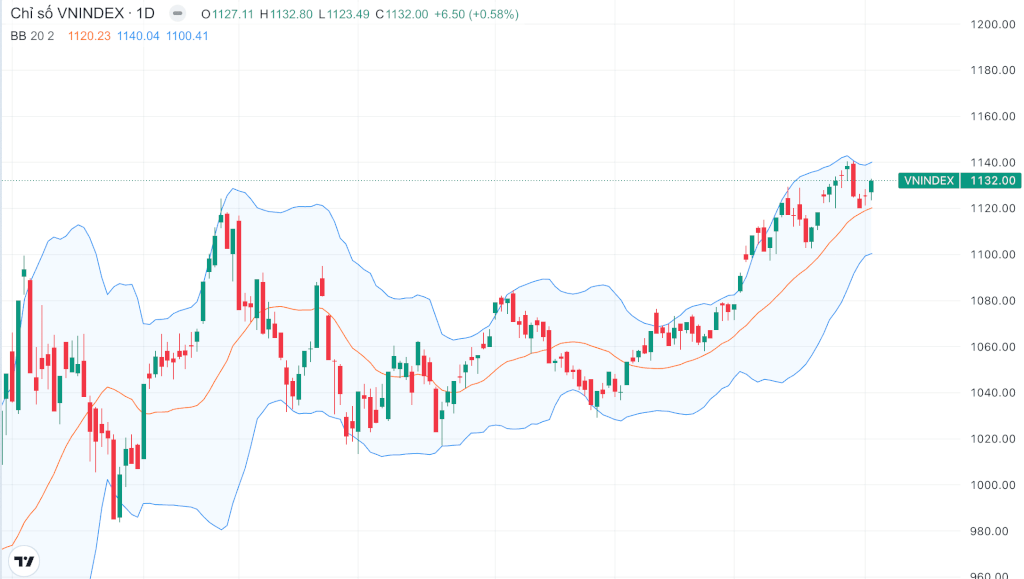Image resolution: width=1024 pixels, height=579 pixels.
Task: Click the upper band value 1140.04
Action: point(138,36)
